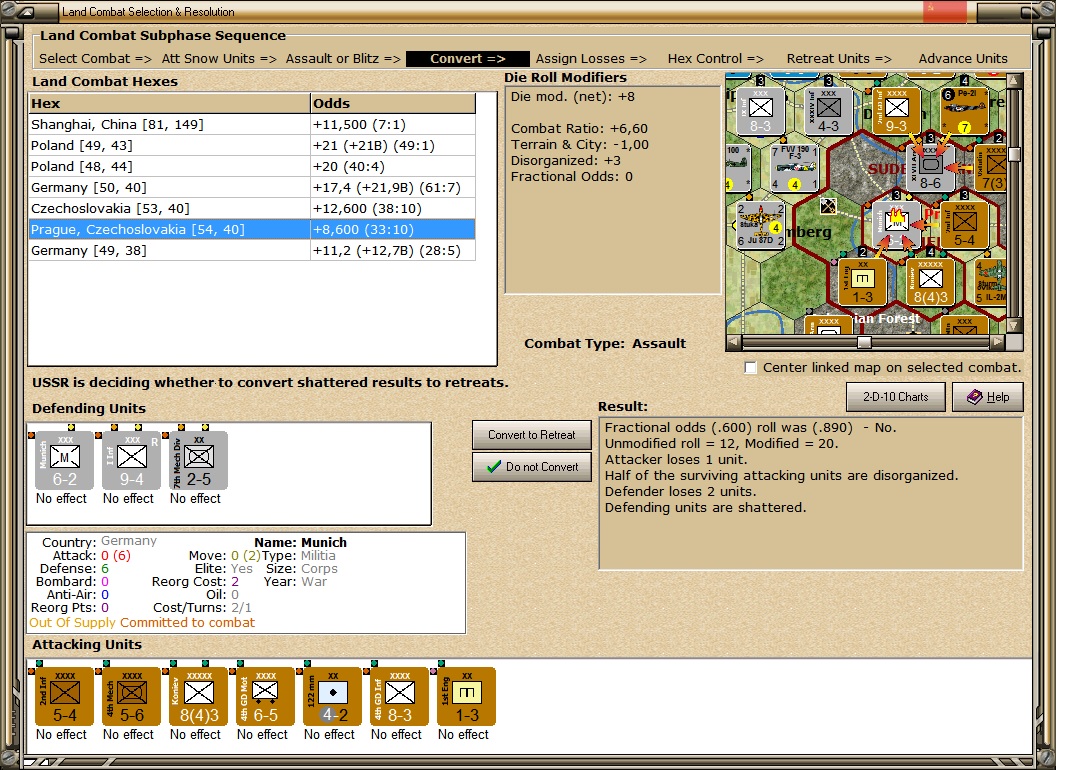Click map scroll right arrow

click(998, 342)
